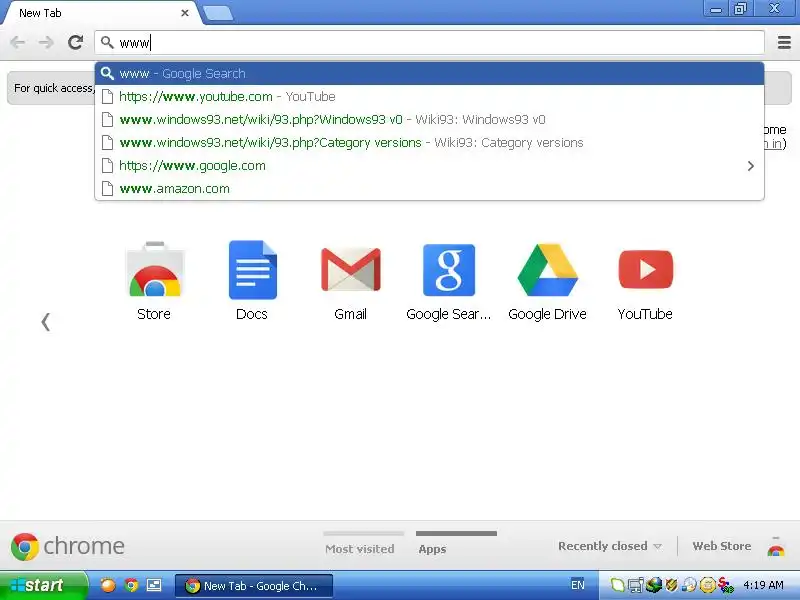This screenshot has width=800, height=600.
Task: Launch the YouTube app icon
Action: click(645, 269)
